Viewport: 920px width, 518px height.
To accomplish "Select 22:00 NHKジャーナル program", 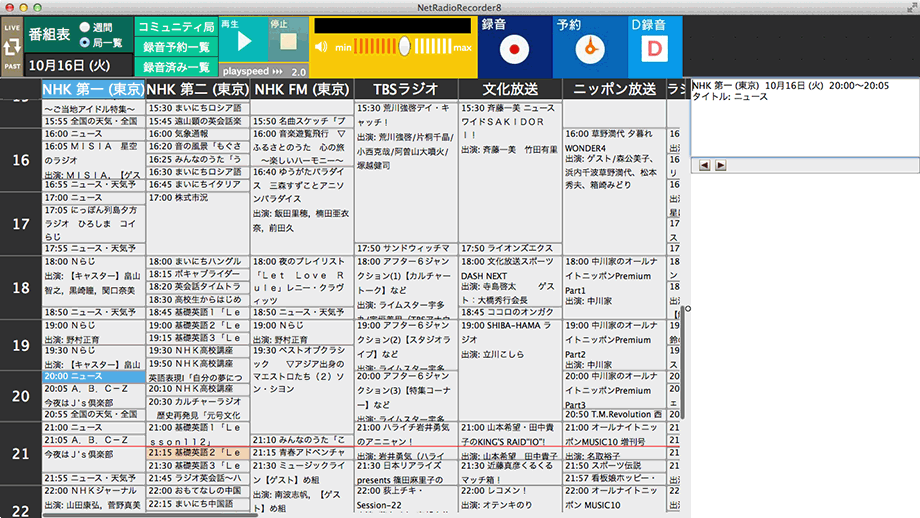I will 93,497.
